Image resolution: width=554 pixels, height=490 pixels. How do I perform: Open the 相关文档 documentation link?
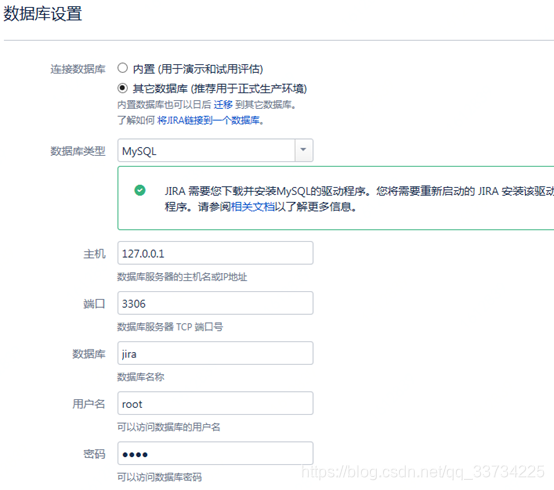tap(253, 207)
